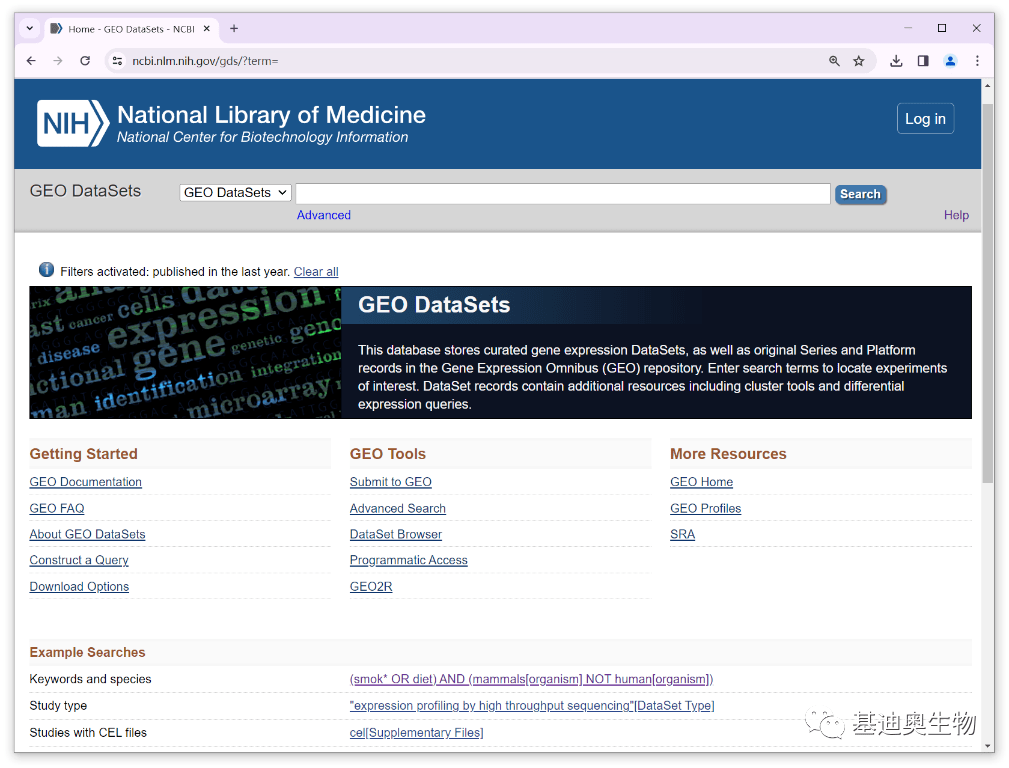Open the GEO FAQ link
This screenshot has height=768, width=1009.
[57, 509]
